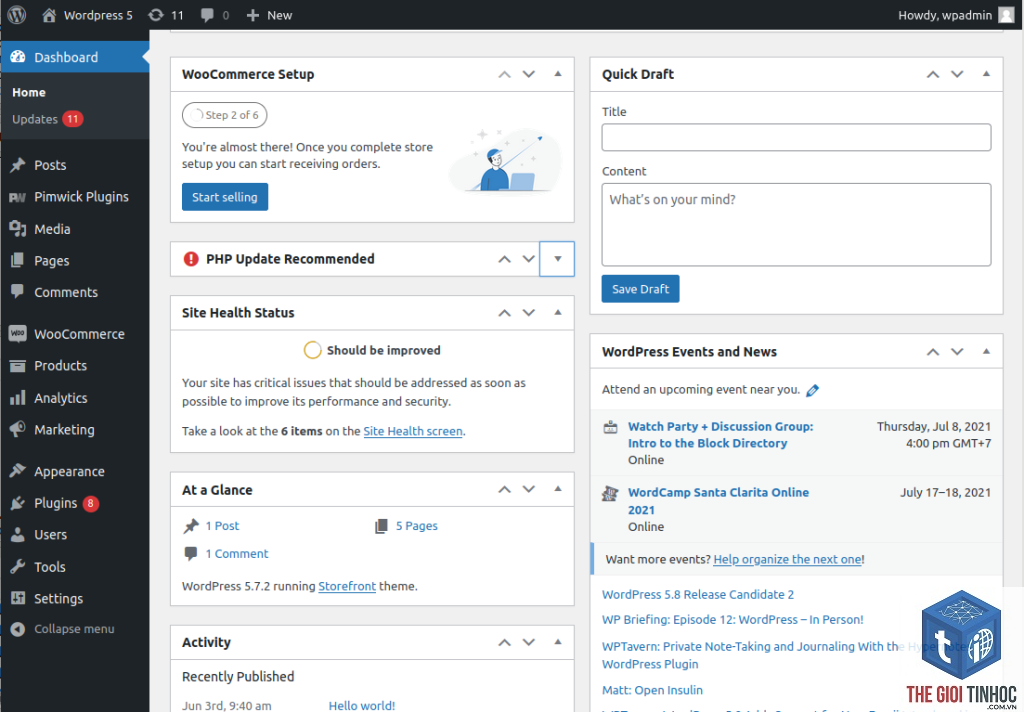The width and height of the screenshot is (1024, 712).
Task: Open WP Briefing: Episode 12 link
Action: point(732,619)
